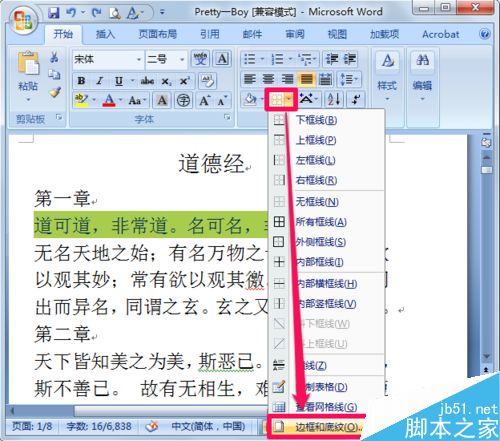Open the 剪贴板 clipboard pane launcher

click(59, 117)
